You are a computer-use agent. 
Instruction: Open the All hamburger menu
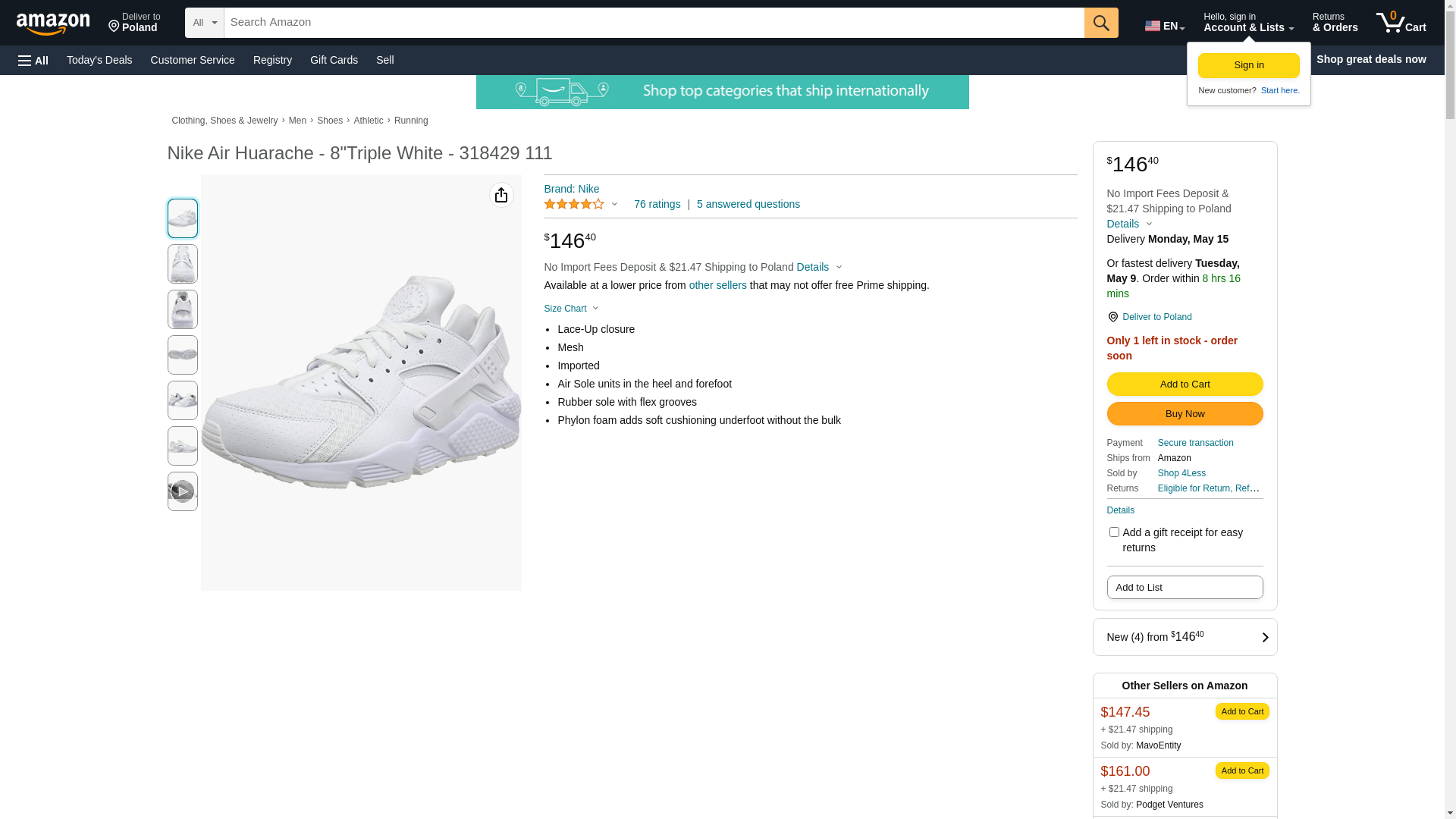(x=33, y=60)
